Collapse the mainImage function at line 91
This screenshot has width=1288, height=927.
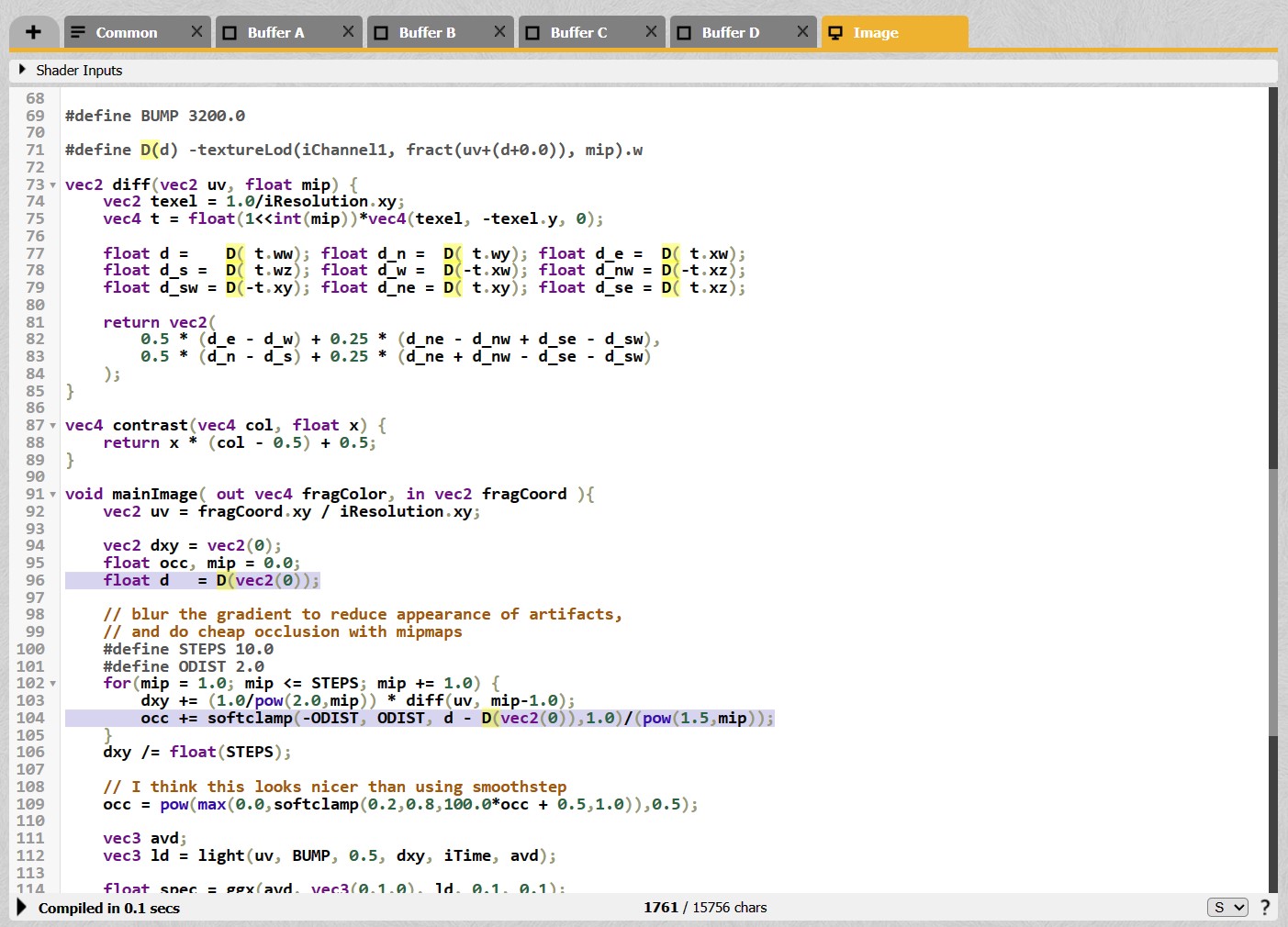53,495
